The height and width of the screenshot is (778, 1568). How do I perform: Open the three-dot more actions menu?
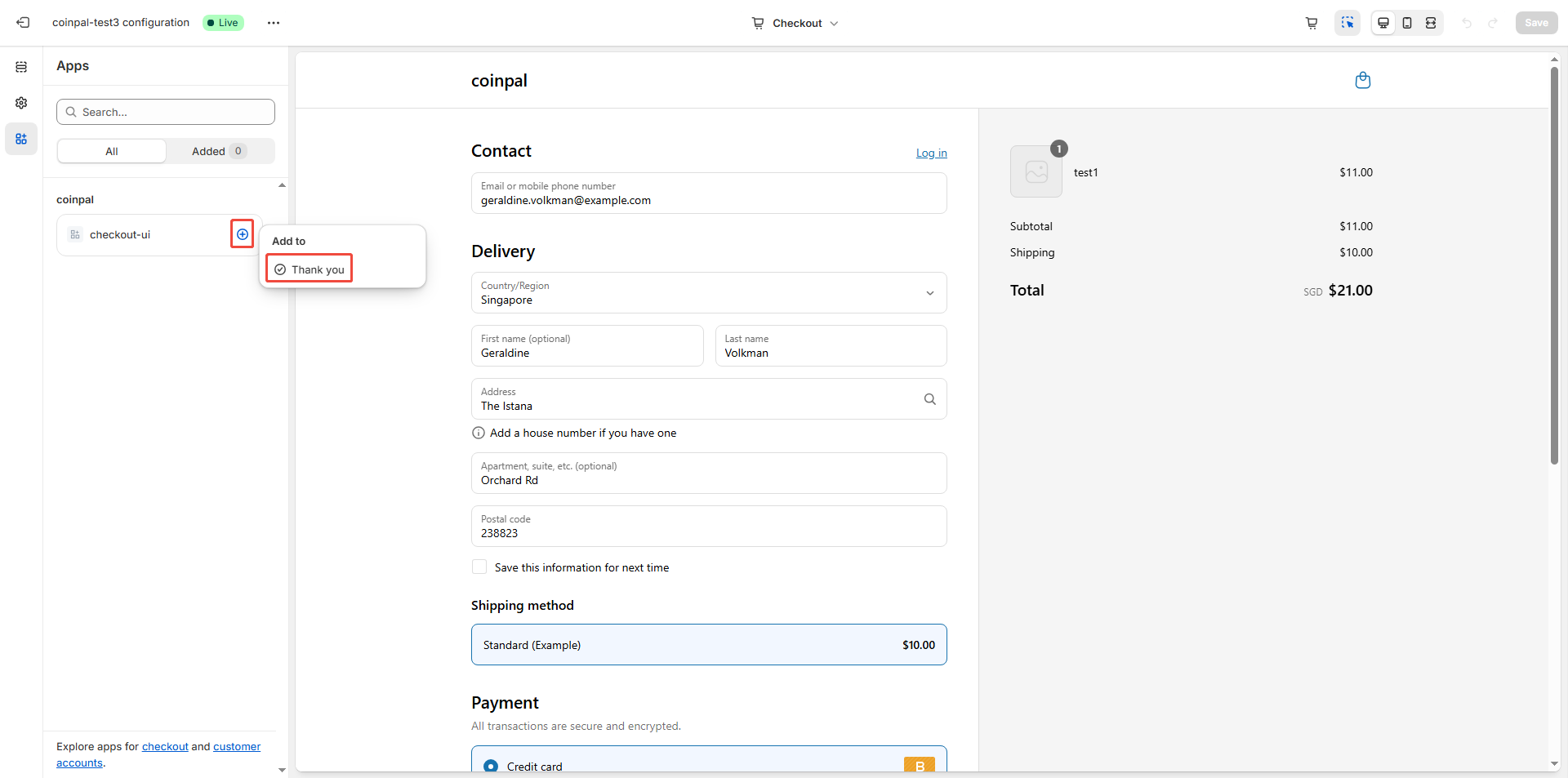point(274,23)
